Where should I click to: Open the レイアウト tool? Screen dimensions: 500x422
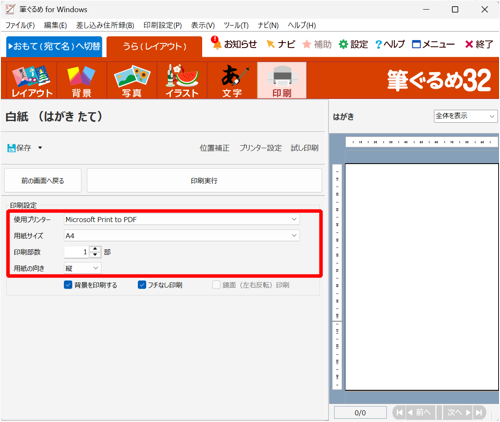coord(32,80)
